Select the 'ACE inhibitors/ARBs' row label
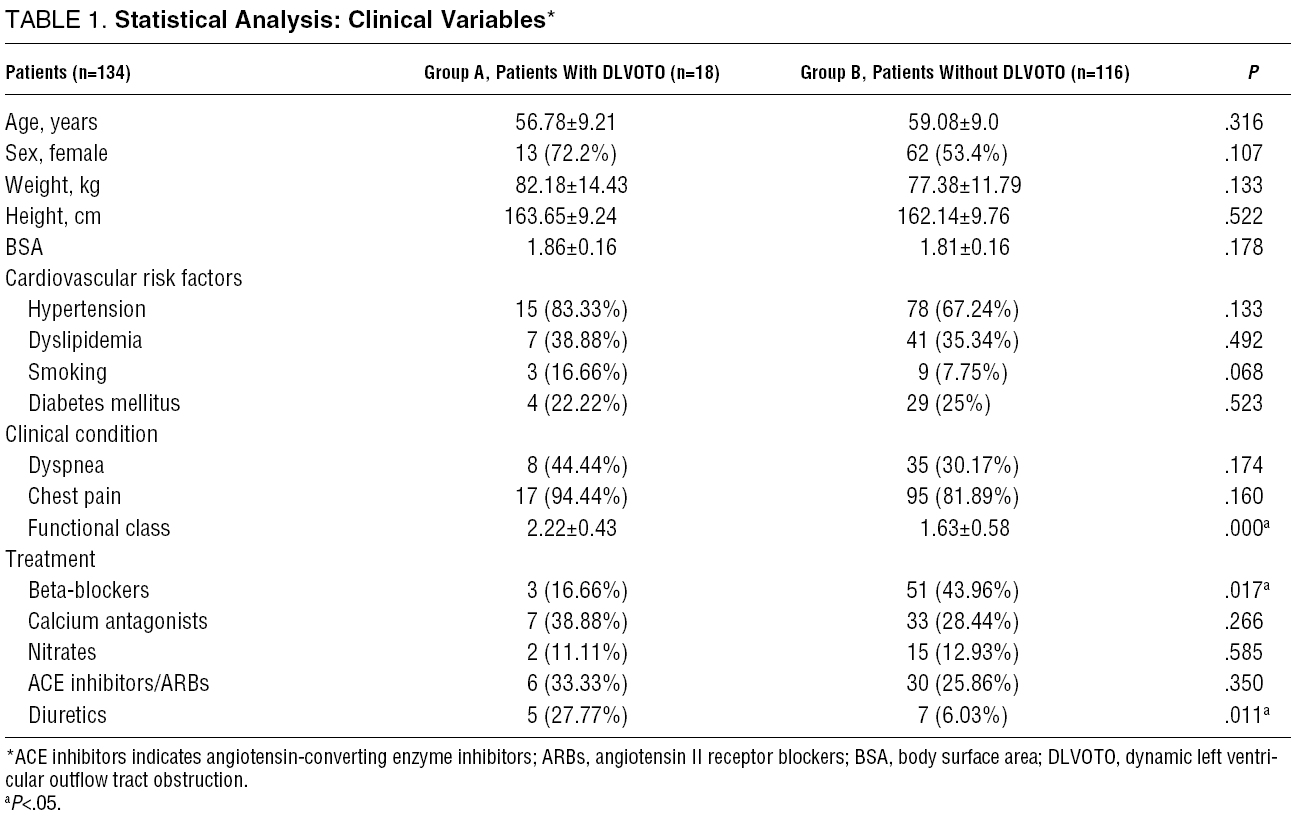This screenshot has width=1297, height=823. (118, 684)
